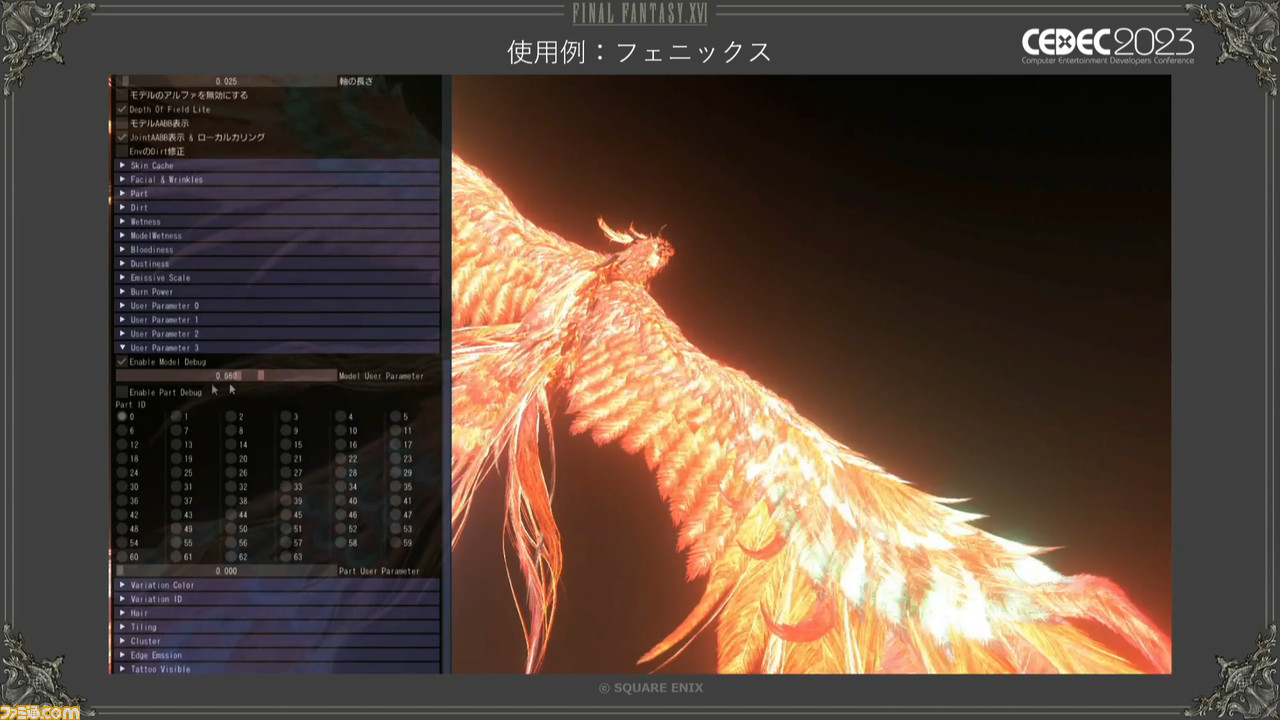Collapse User Parameter 3
1280x720 pixels.
(x=277, y=347)
